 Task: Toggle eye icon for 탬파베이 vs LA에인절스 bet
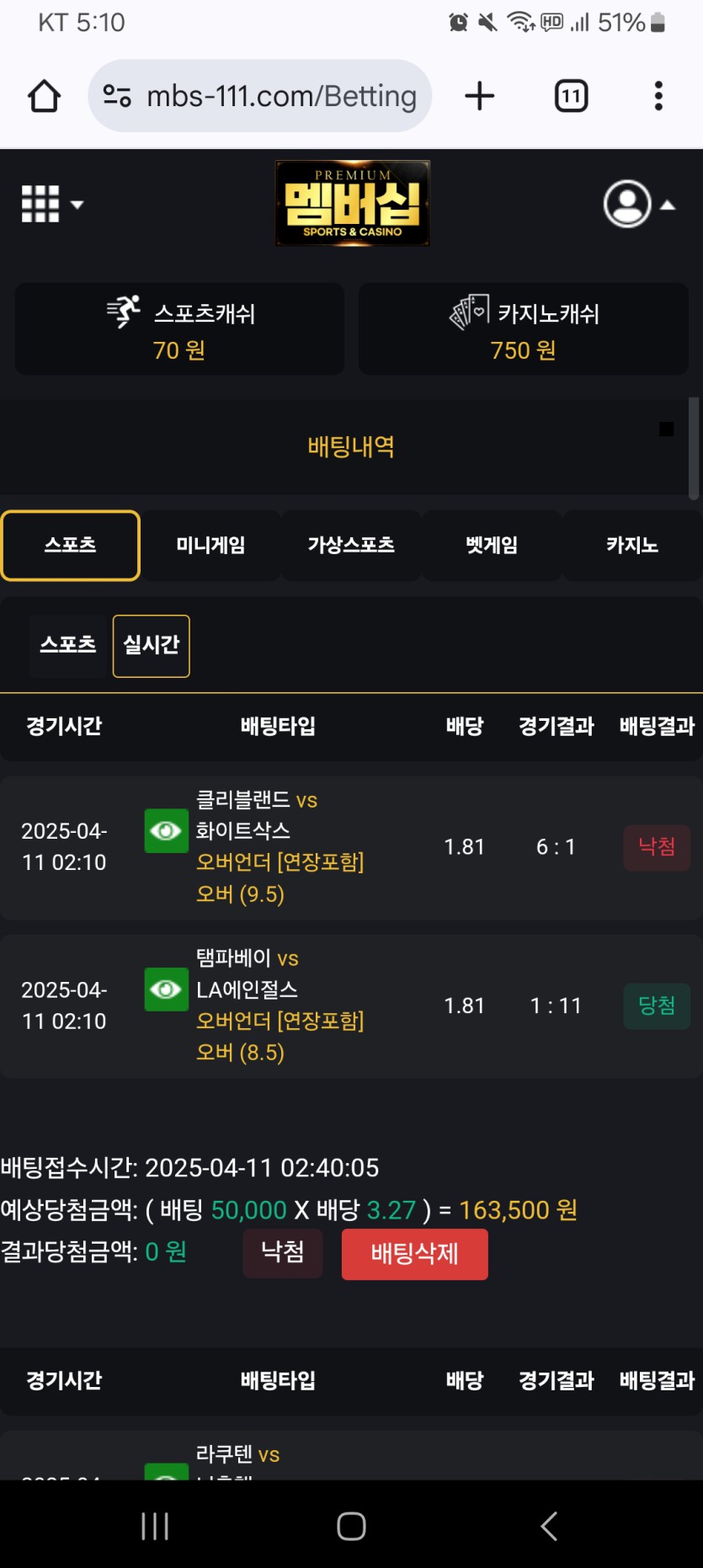click(166, 989)
